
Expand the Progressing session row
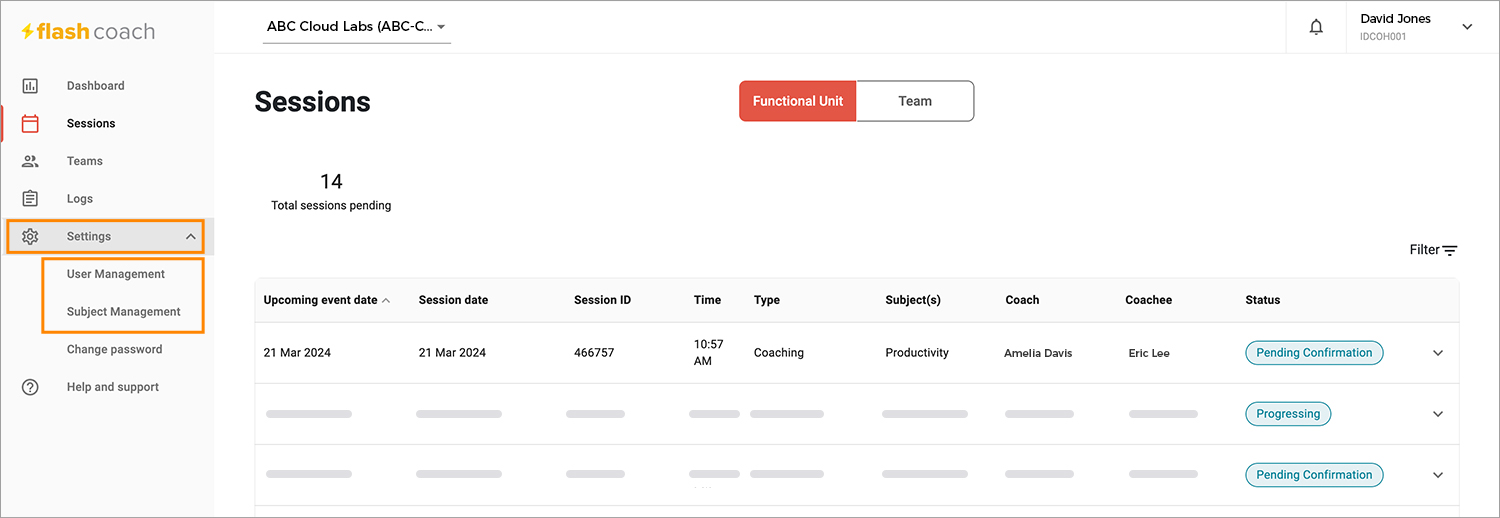point(1438,414)
